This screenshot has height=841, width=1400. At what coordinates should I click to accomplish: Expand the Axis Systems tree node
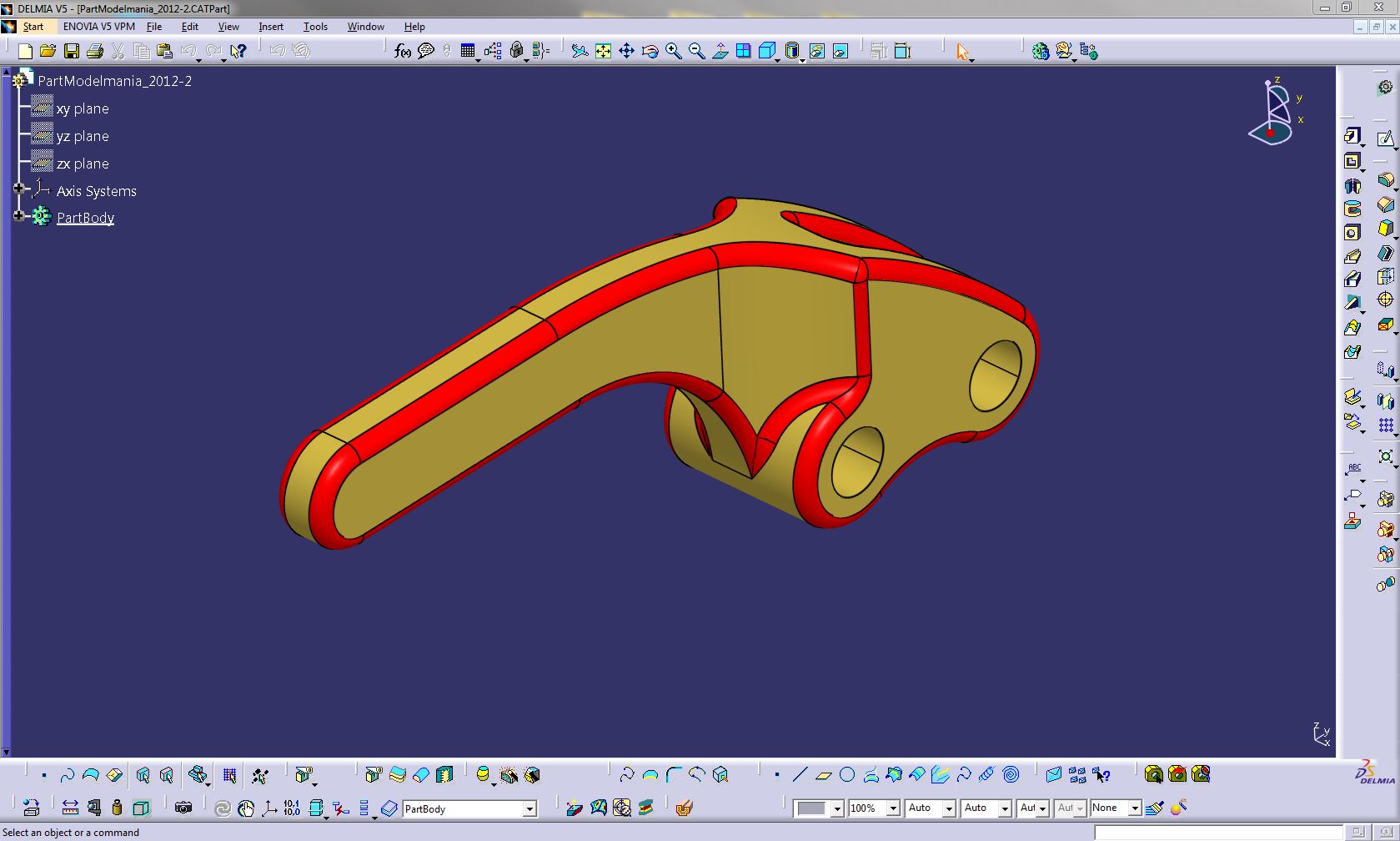click(18, 189)
